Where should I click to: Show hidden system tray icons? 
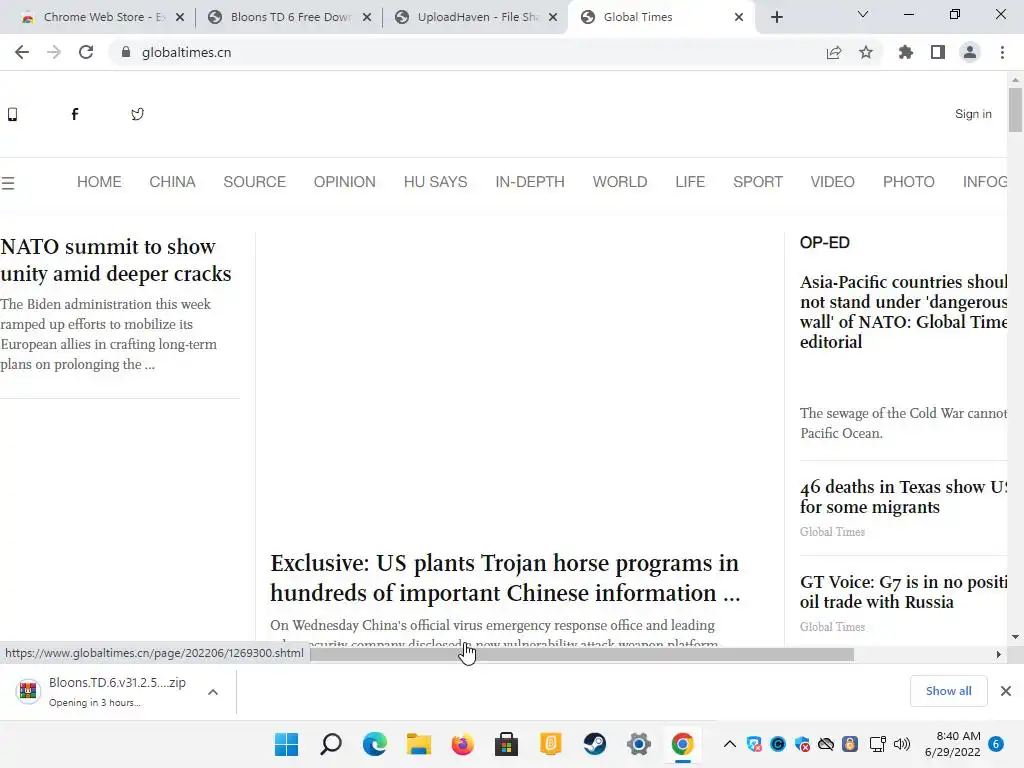[x=730, y=744]
